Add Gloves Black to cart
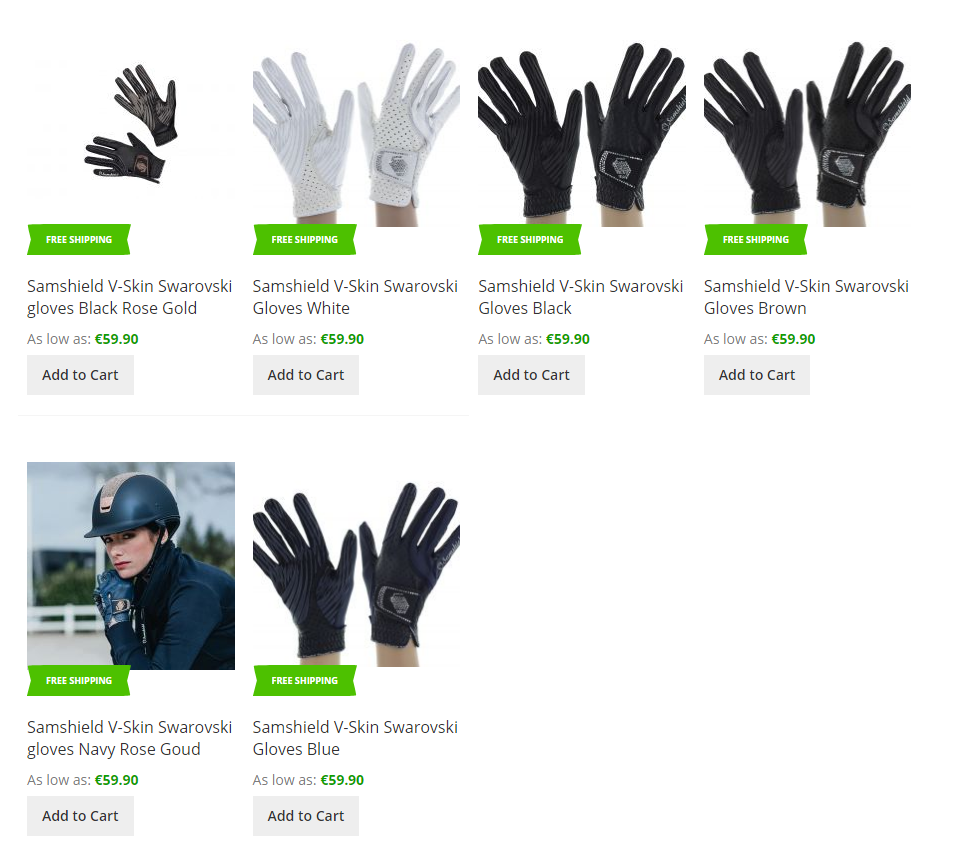Screen dimensions: 955x844 [531, 375]
